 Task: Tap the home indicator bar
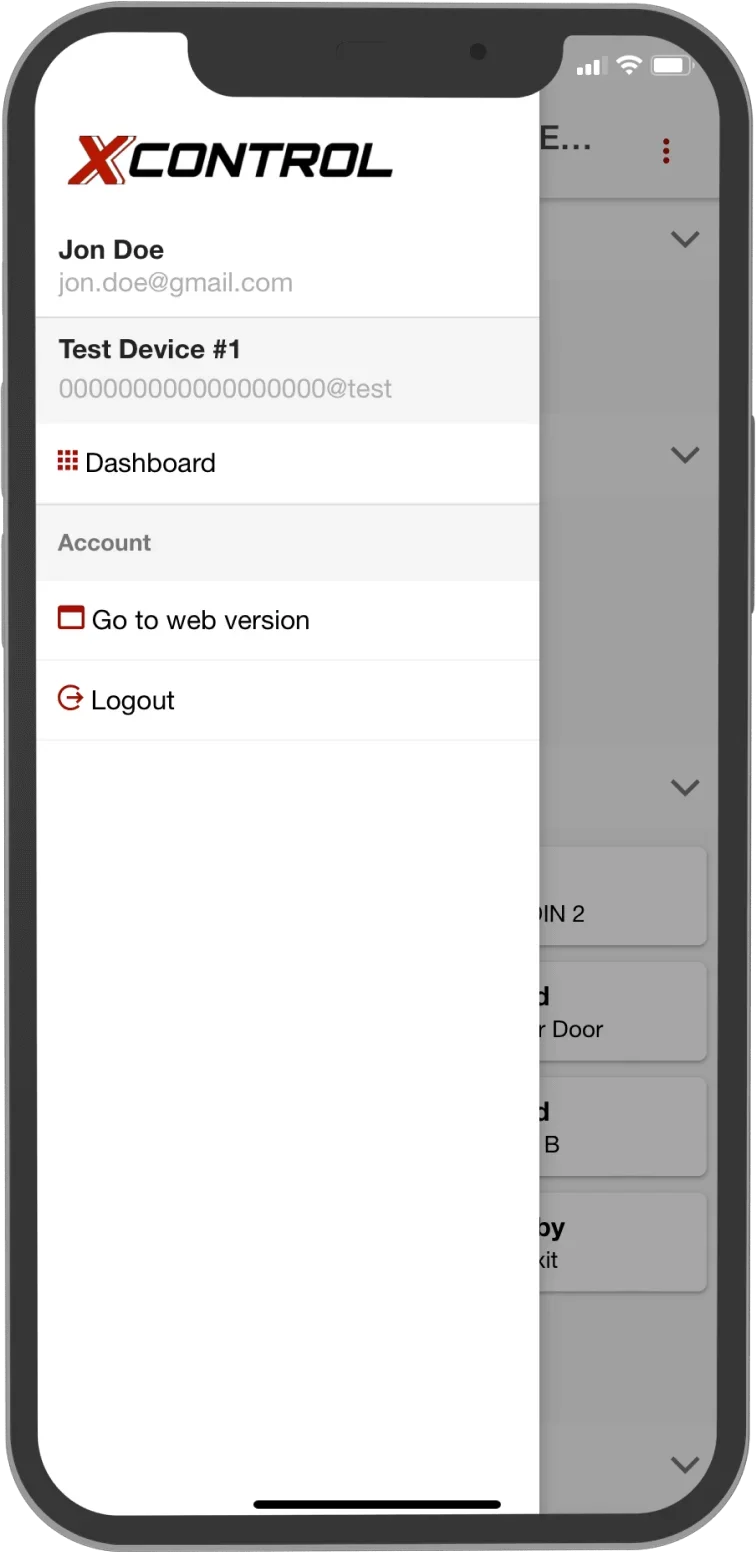click(x=377, y=1504)
